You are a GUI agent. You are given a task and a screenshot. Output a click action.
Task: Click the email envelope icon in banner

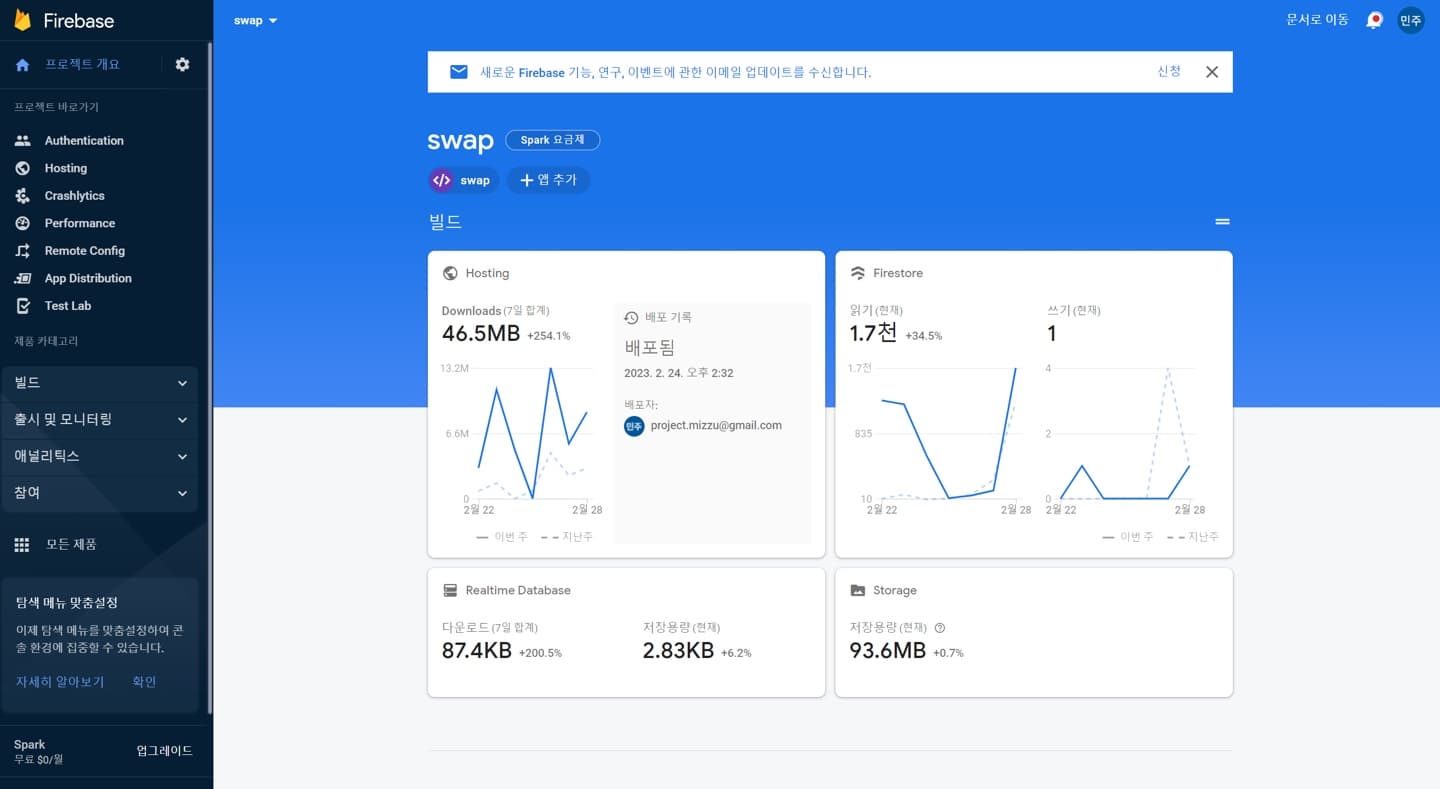click(458, 72)
